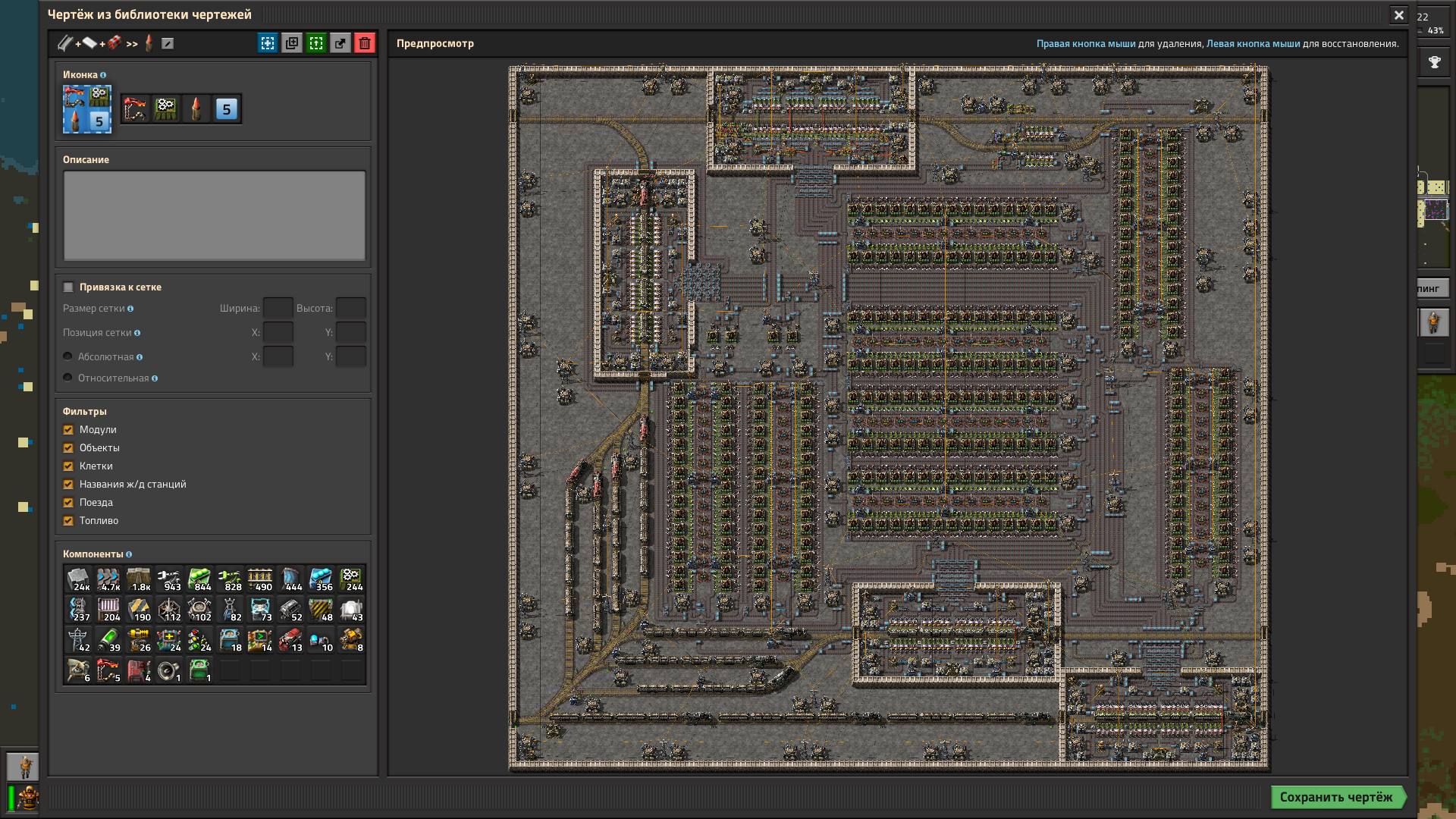The width and height of the screenshot is (1456, 819).
Task: Click the blue select new contents button
Action: [268, 43]
